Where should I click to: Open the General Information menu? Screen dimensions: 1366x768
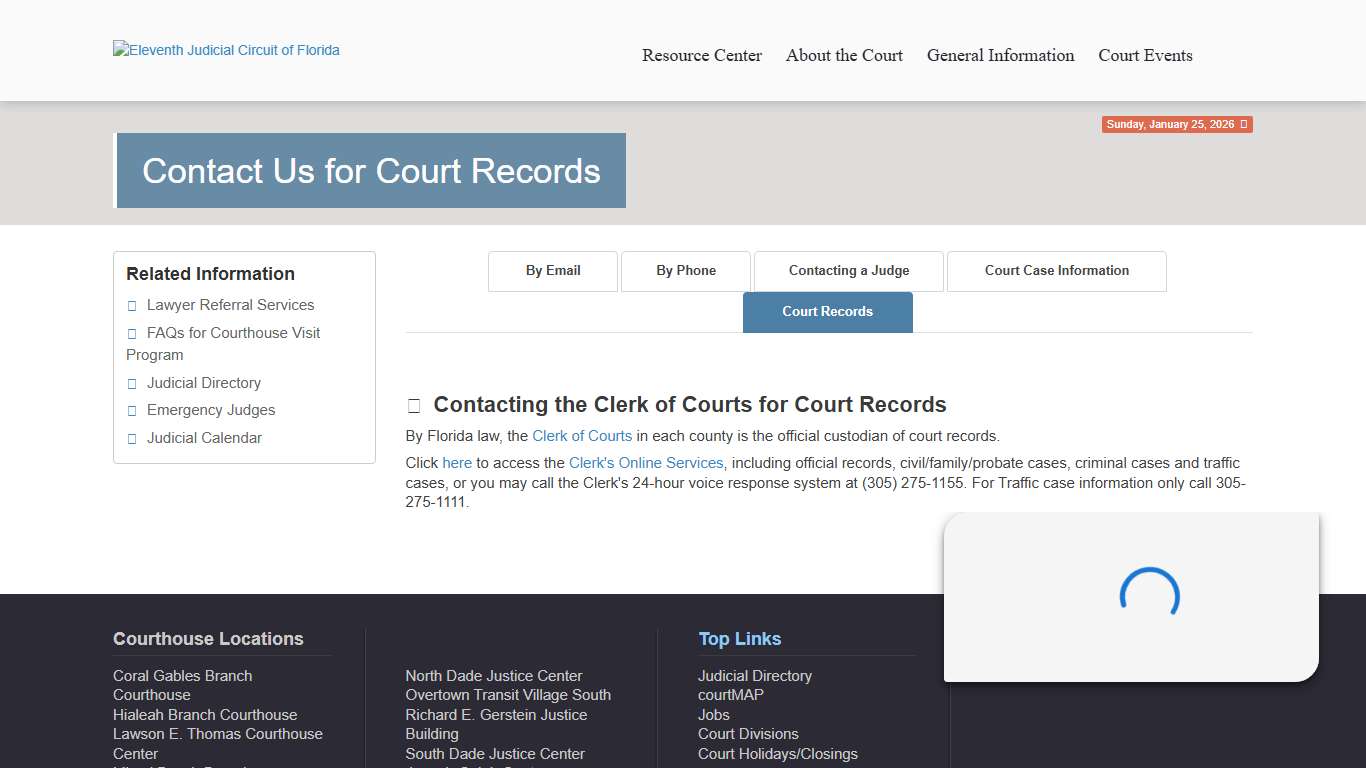(x=1000, y=56)
